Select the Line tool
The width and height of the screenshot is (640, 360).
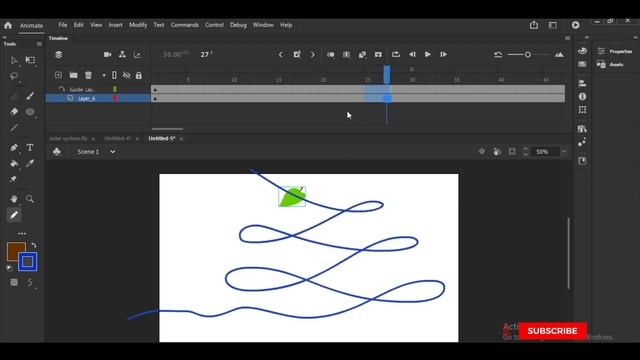[14, 128]
